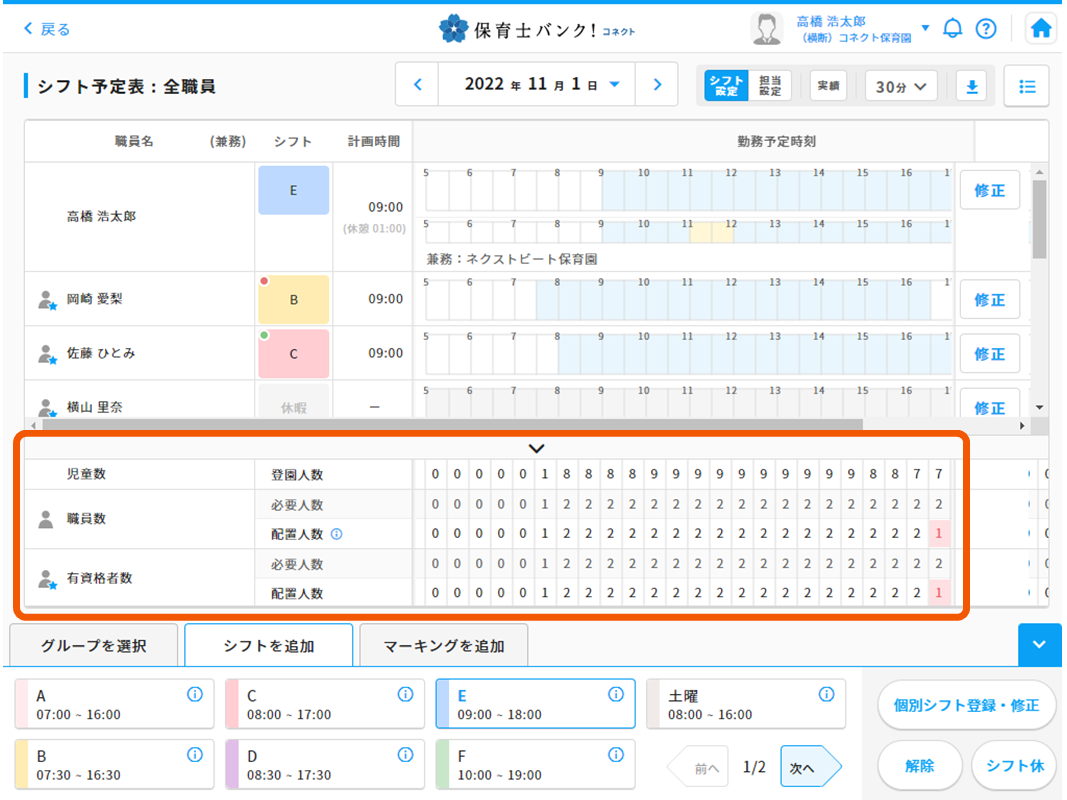This screenshot has width=1067, height=800.
Task: Switch to 担当設定 mode
Action: click(769, 86)
